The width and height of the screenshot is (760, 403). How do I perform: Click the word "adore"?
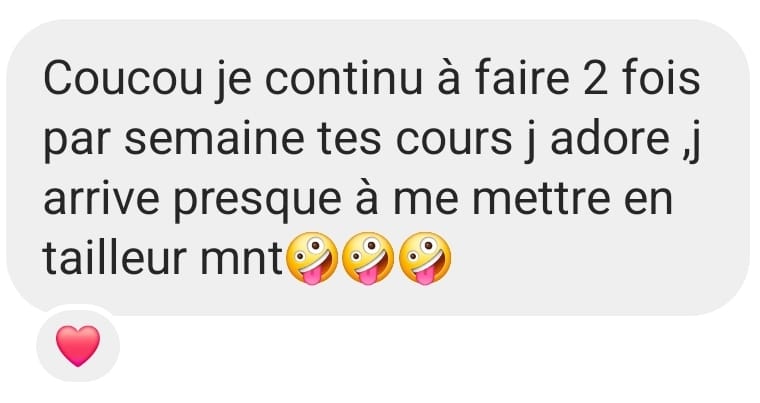click(x=611, y=139)
